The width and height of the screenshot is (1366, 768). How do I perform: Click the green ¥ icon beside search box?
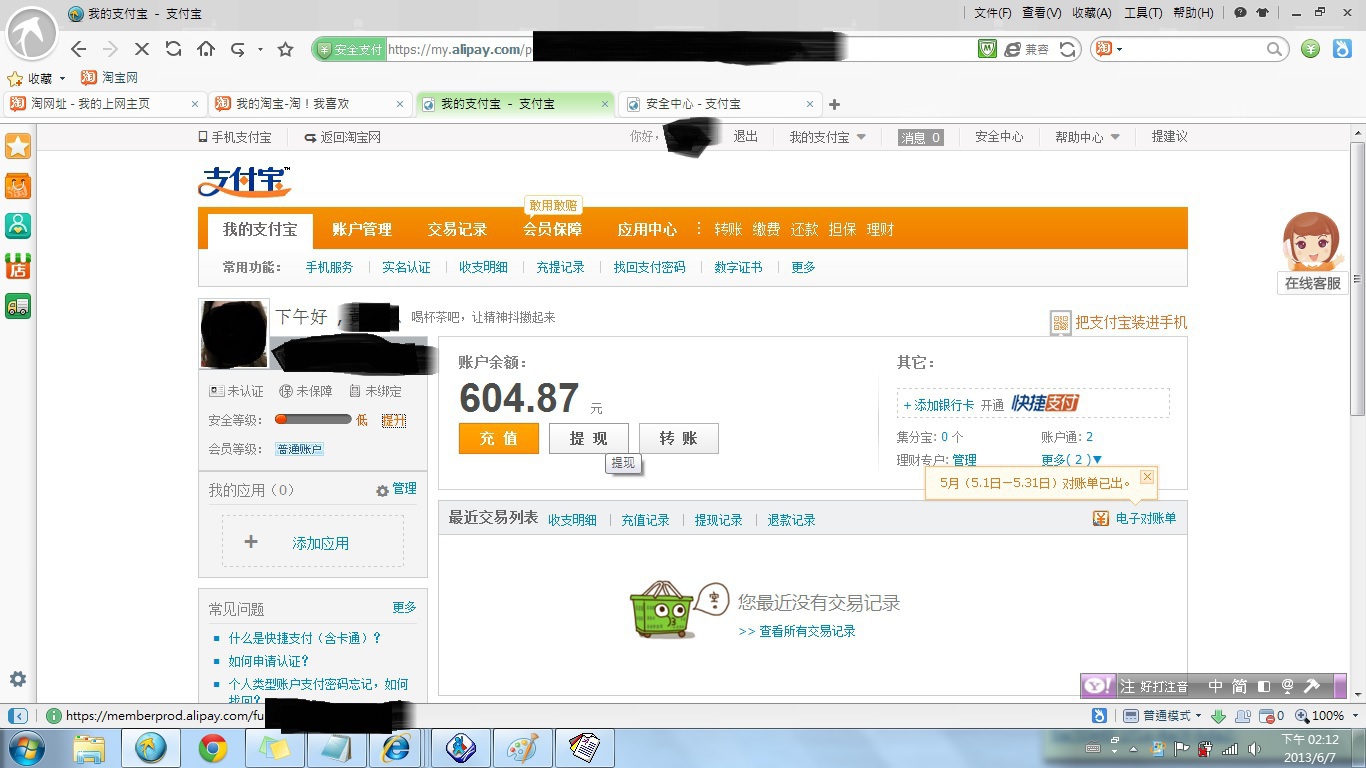pyautogui.click(x=1311, y=49)
